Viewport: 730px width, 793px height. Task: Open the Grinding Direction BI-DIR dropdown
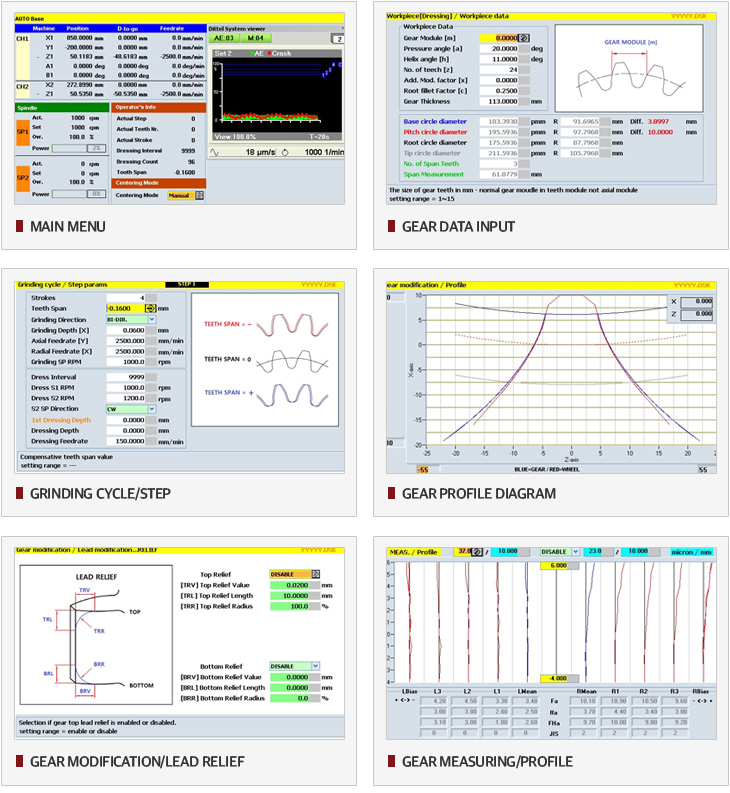click(x=152, y=320)
